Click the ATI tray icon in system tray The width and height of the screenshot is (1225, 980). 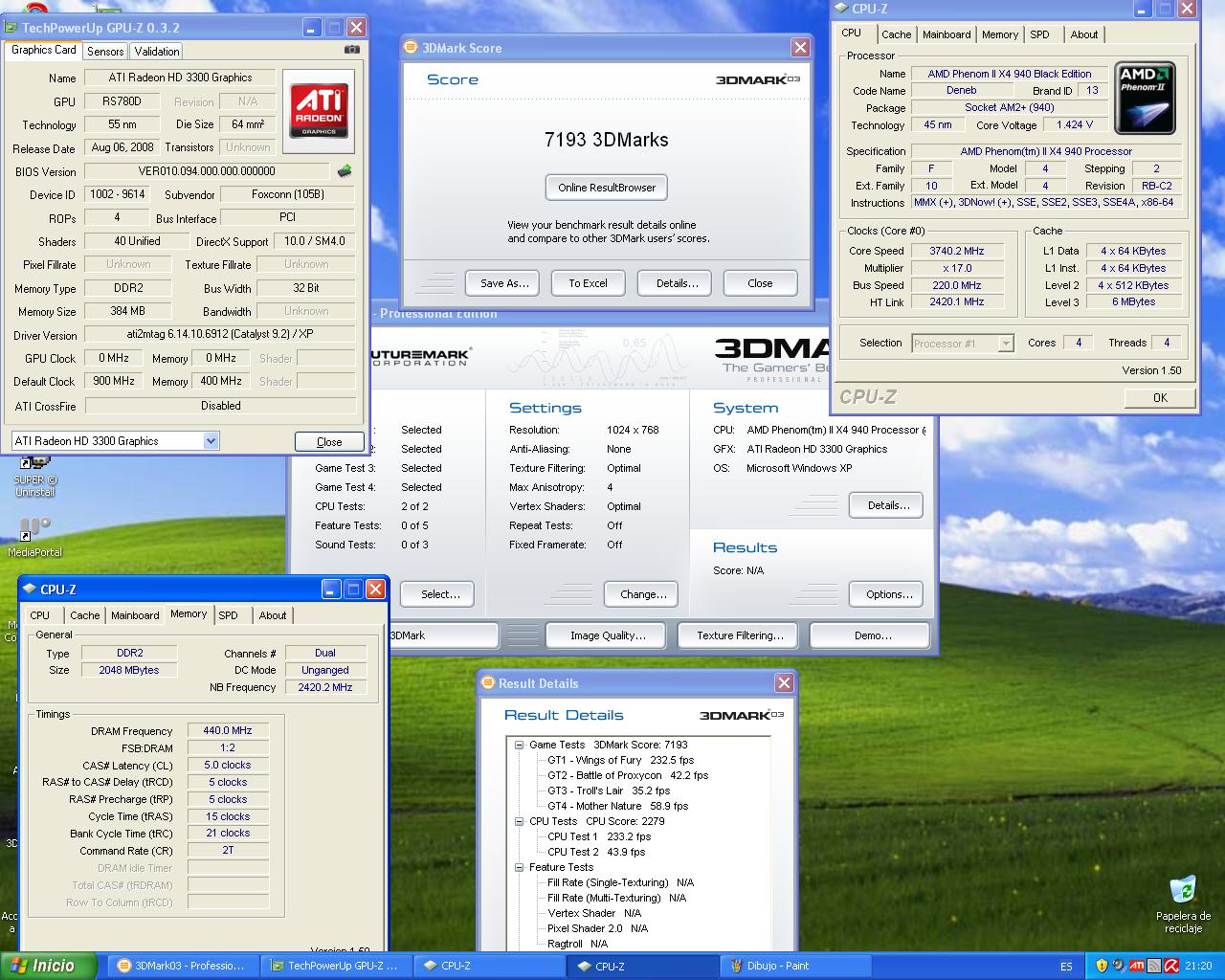[x=1136, y=966]
